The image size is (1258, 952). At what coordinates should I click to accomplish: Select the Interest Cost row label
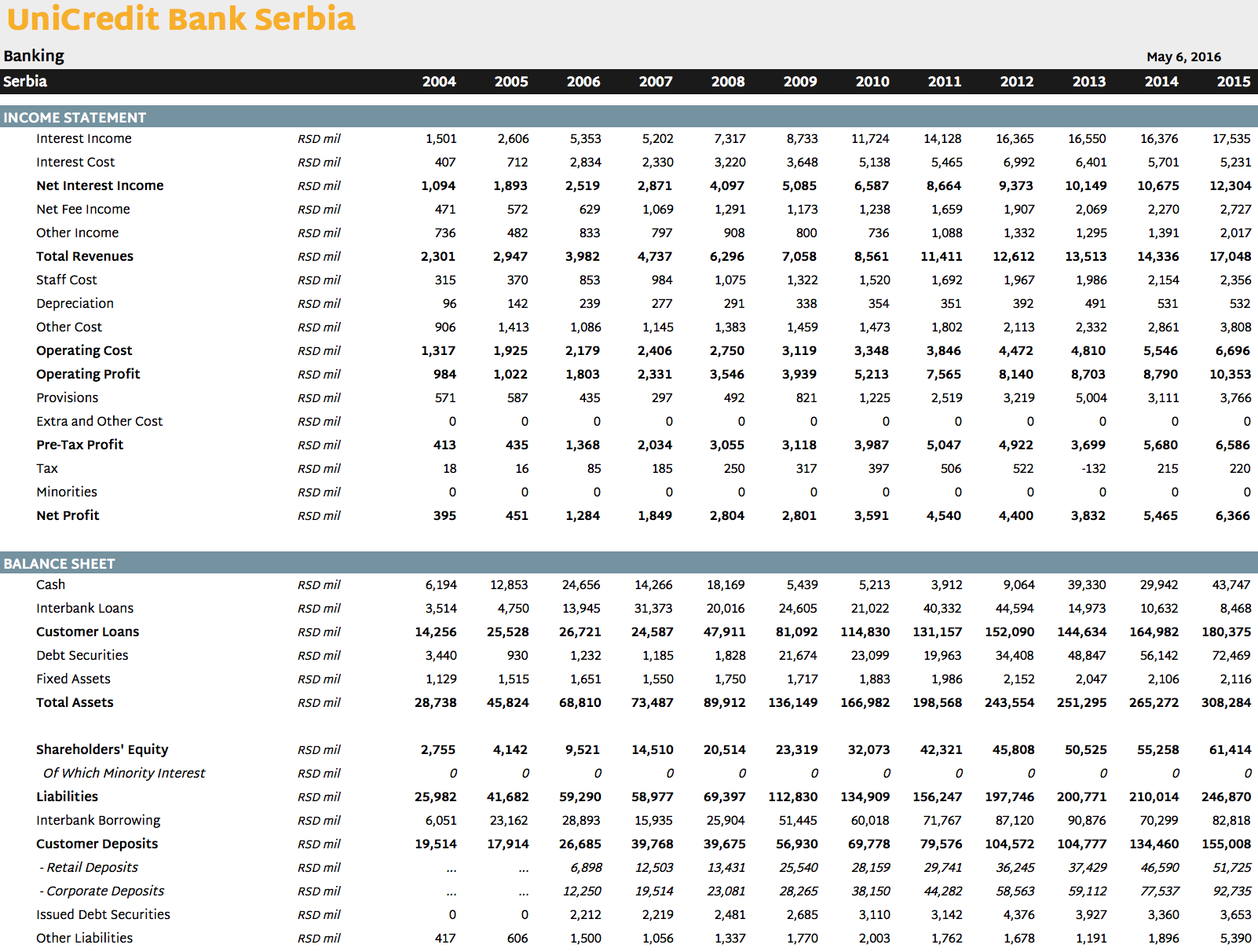[x=75, y=163]
